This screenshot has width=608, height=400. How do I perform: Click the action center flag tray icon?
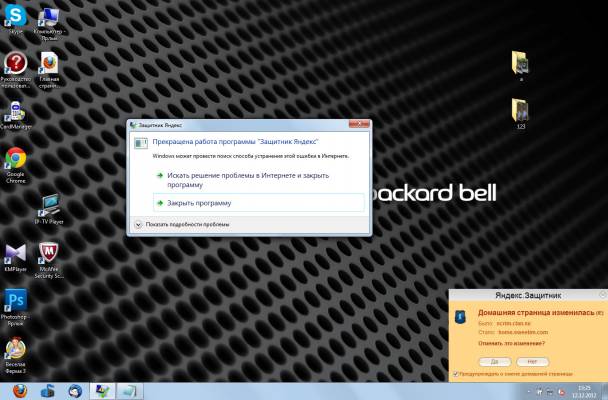539,392
